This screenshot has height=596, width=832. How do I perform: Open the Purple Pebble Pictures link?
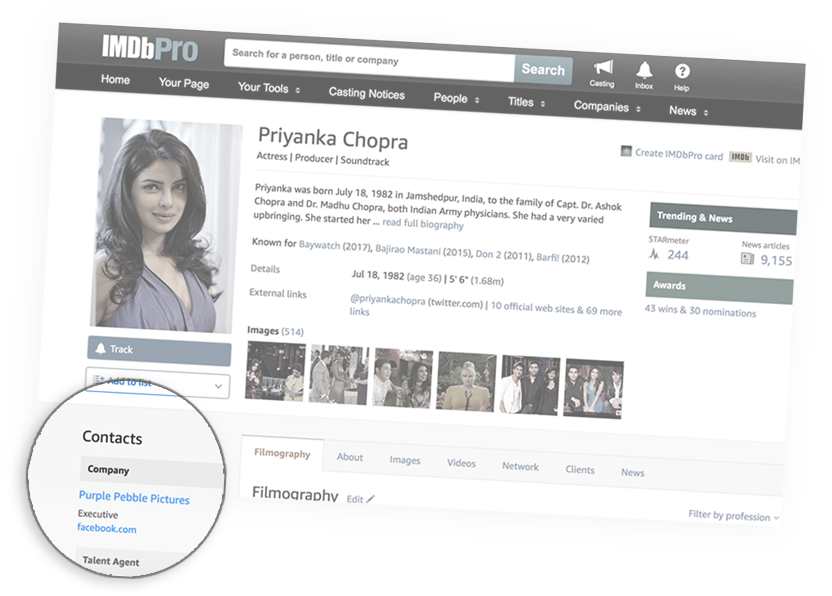tap(134, 498)
